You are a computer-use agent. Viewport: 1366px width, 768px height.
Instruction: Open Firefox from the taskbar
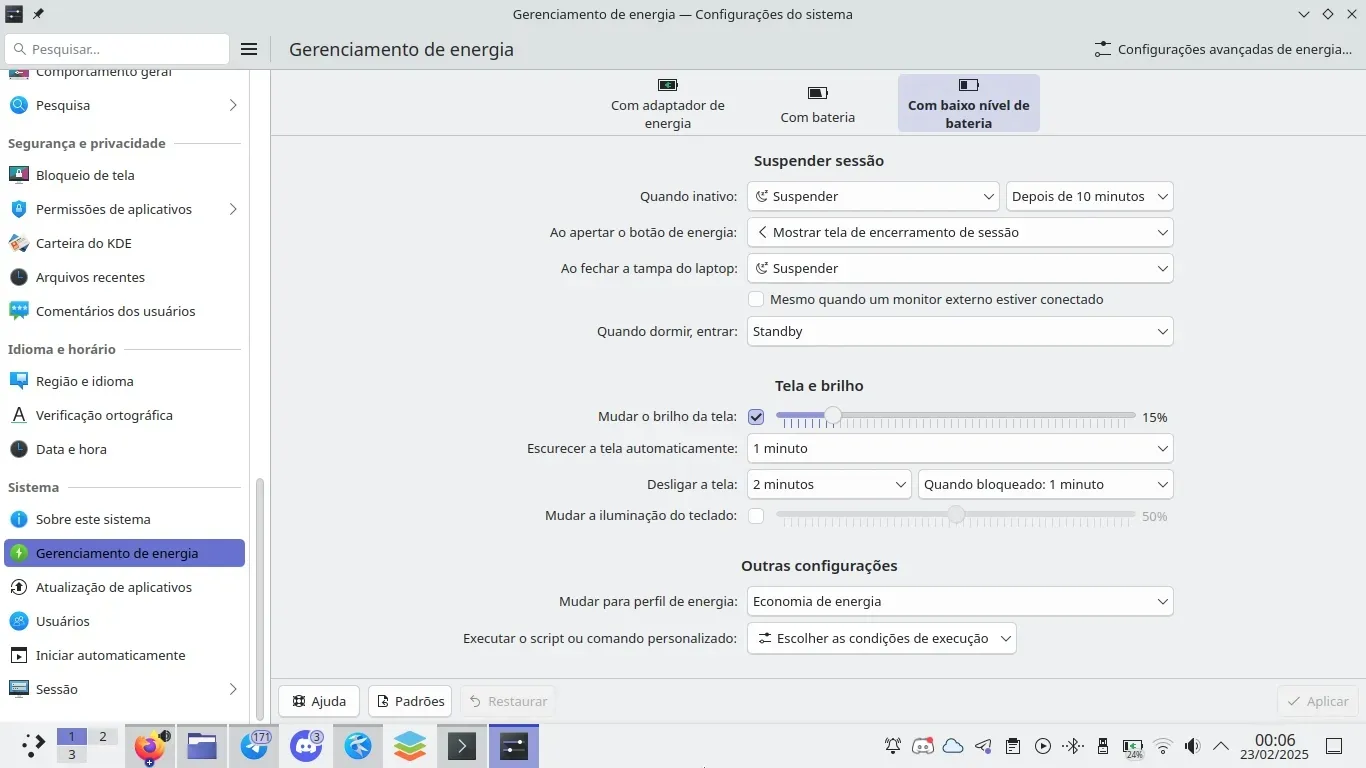tap(150, 746)
